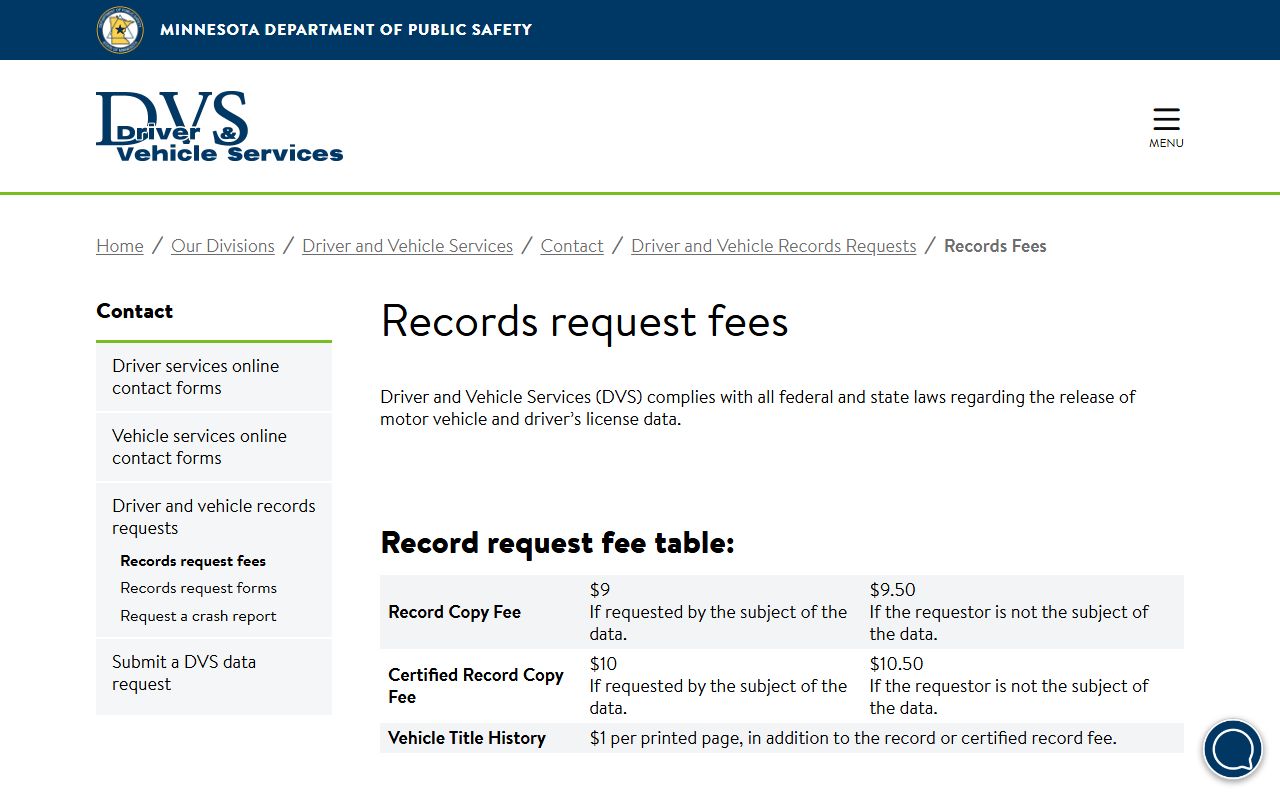The height and width of the screenshot is (800, 1280).
Task: Select Records request fees sidebar item
Action: tap(193, 561)
